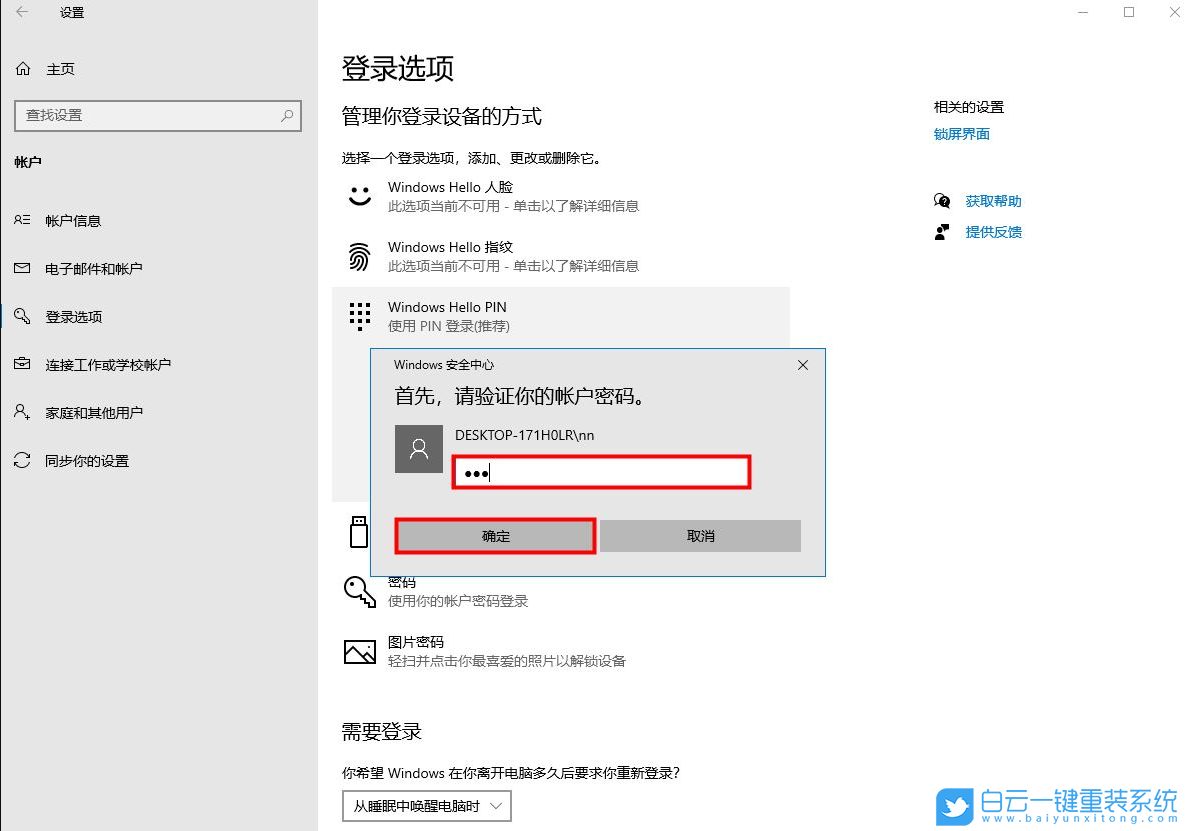Open the 从睡眠中唤醒电脑时 dropdown
Screen dimensions: 1189x831
[x=426, y=806]
